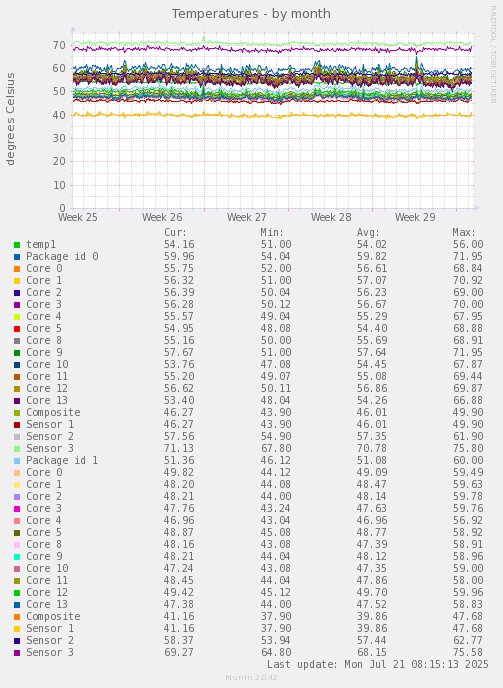
Task: Click the Core 0 current value 49.82
Action: click(x=179, y=473)
